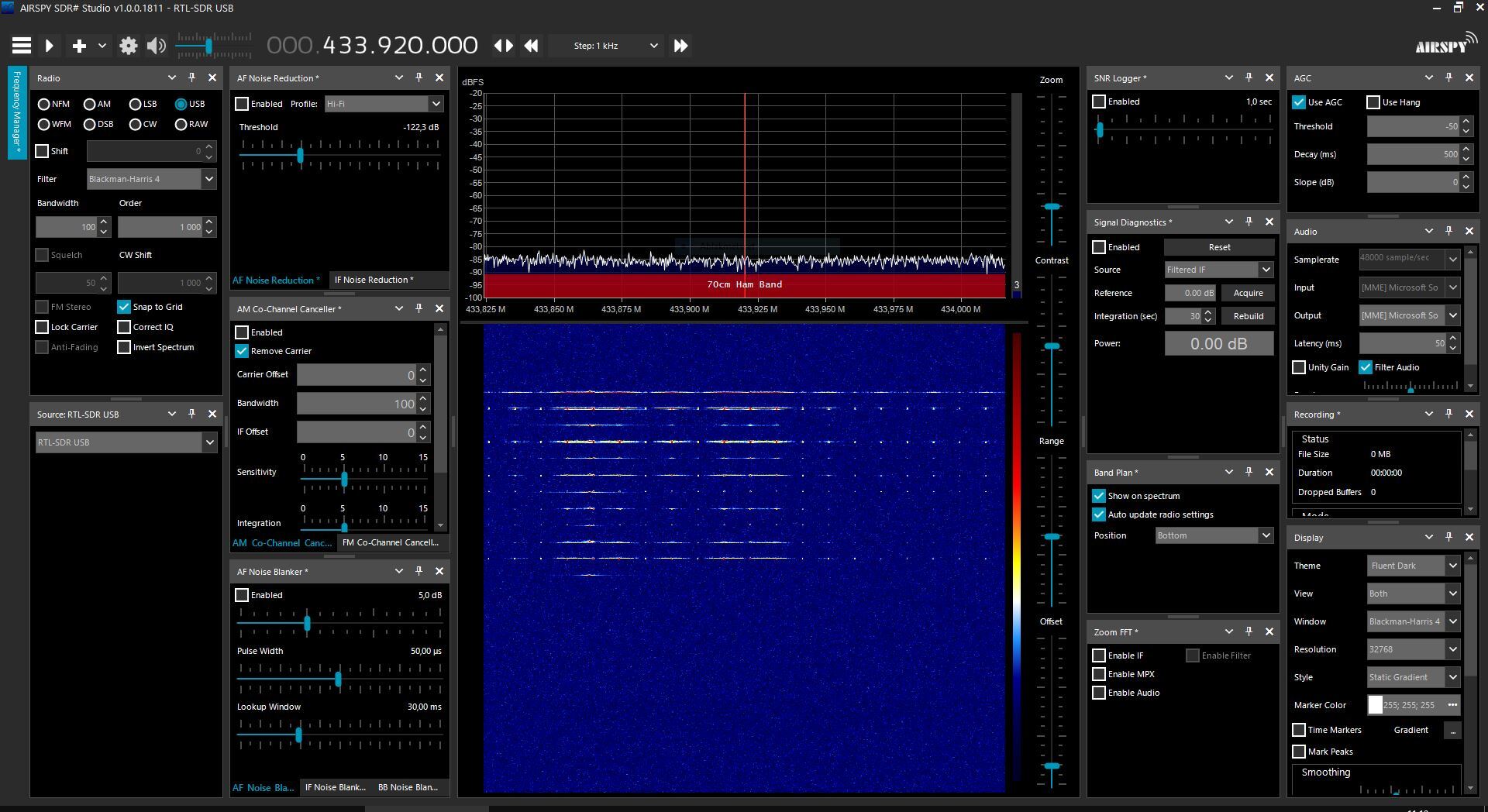Open the FFT Resolution dropdown

(x=1414, y=649)
